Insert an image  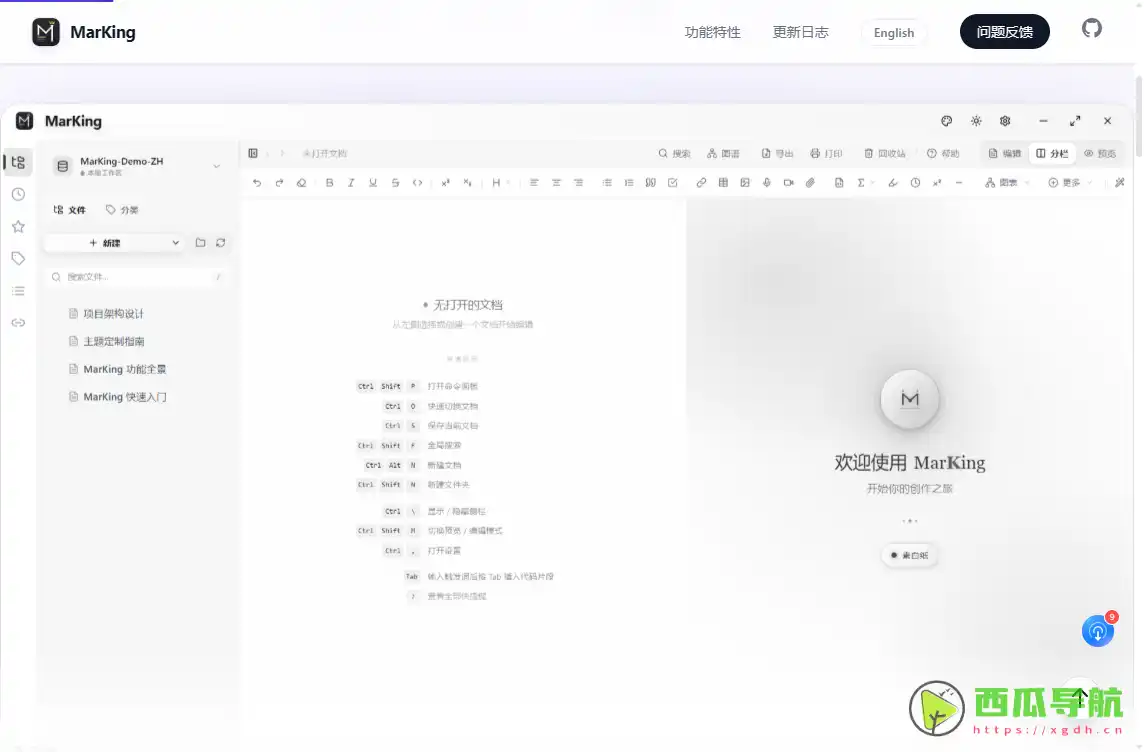745,183
